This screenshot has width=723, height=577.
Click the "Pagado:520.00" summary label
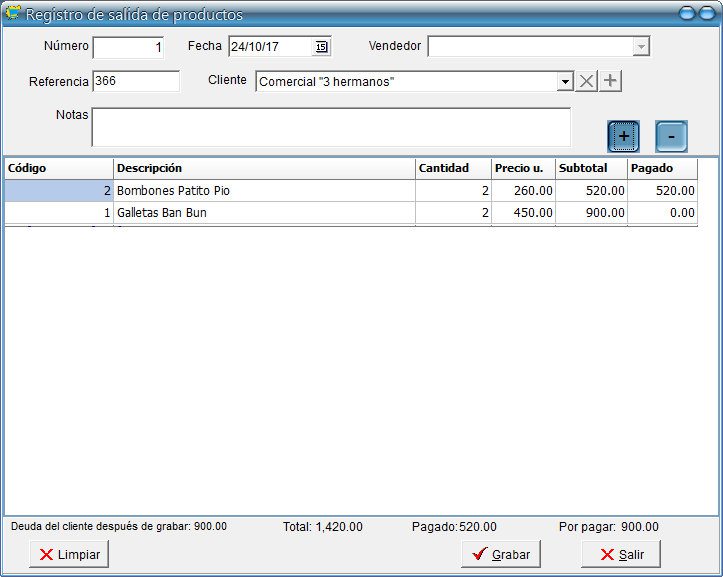click(454, 527)
